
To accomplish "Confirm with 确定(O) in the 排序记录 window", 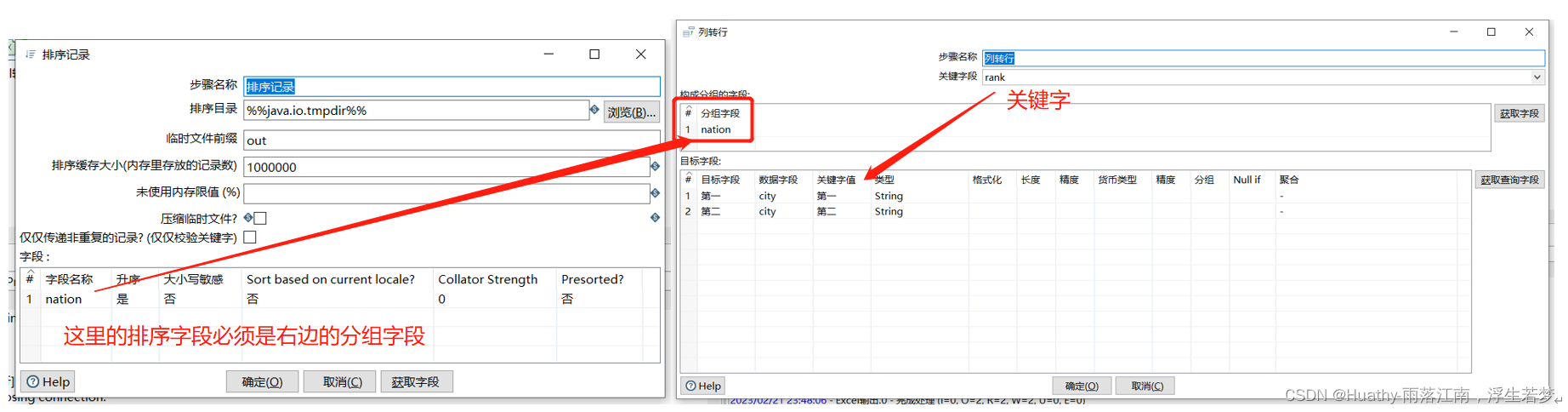I will [262, 381].
